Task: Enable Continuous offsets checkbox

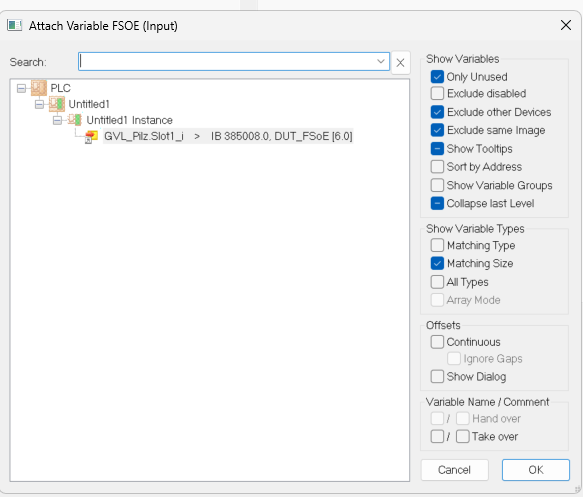Action: [437, 342]
